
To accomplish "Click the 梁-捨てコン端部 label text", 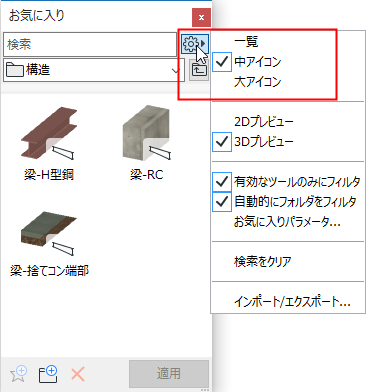I will coord(49,271).
